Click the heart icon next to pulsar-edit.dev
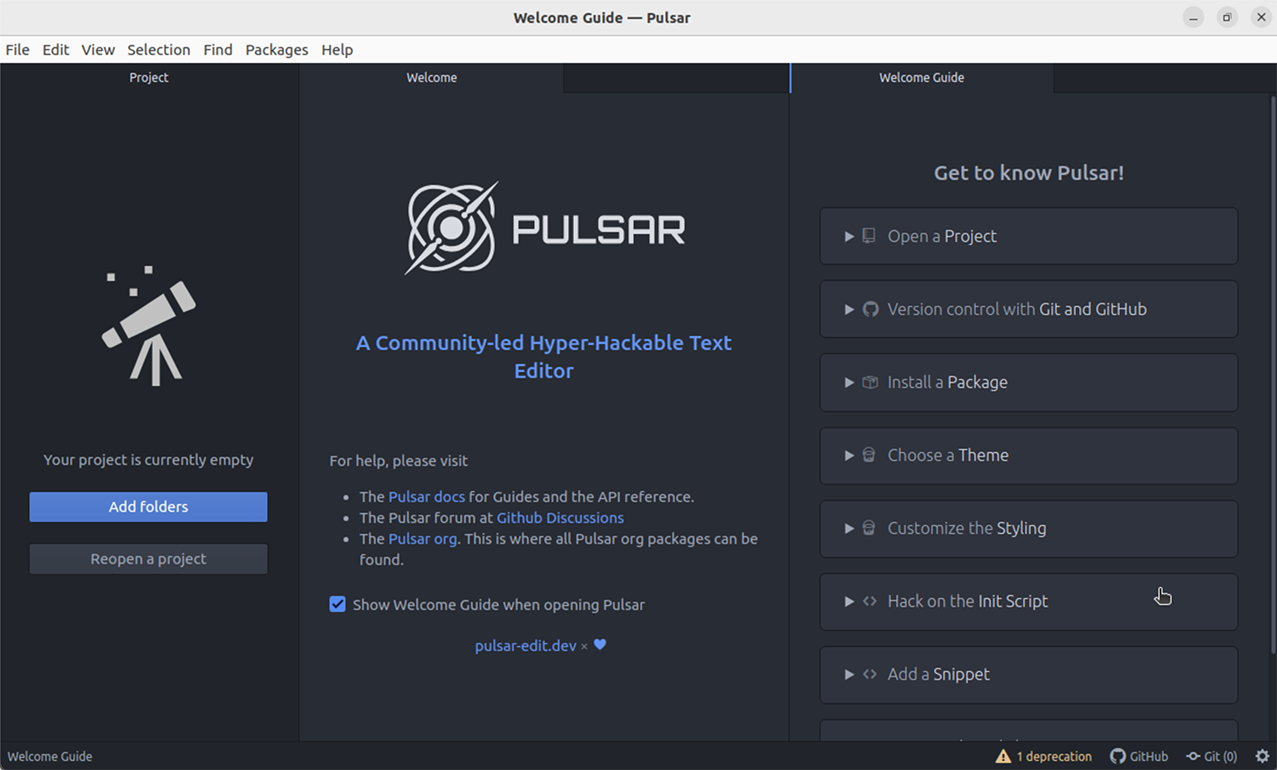 click(x=599, y=645)
